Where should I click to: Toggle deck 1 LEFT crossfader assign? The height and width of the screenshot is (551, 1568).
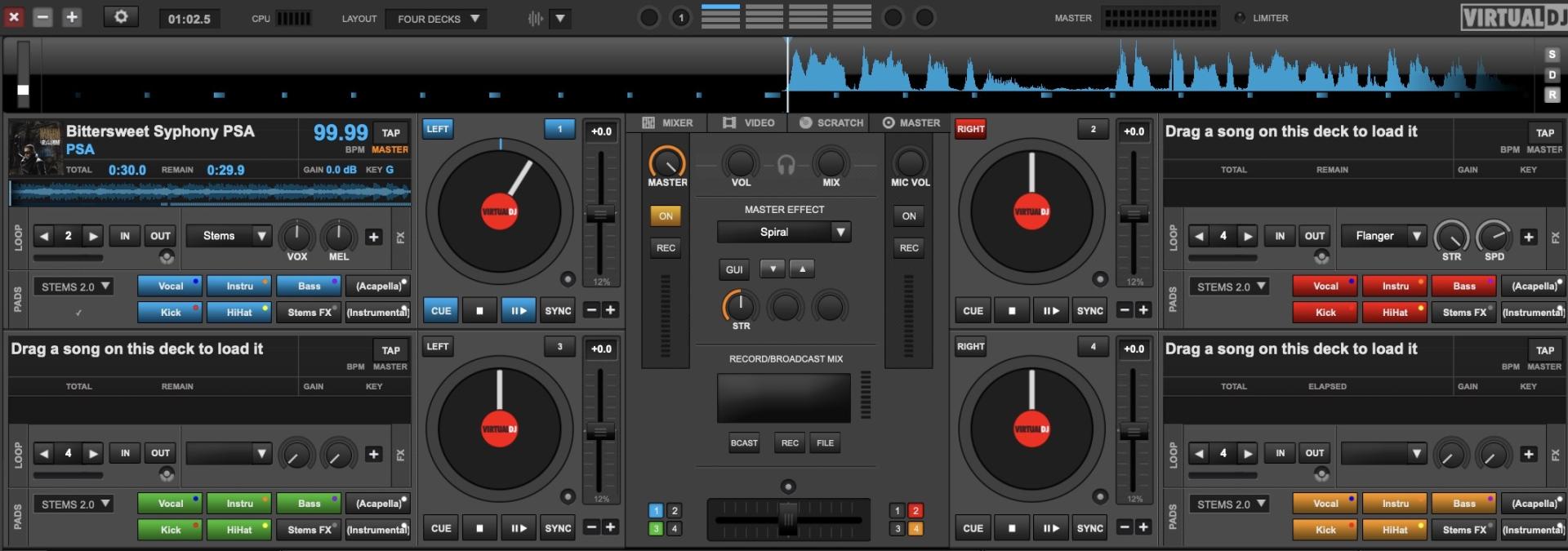click(438, 129)
